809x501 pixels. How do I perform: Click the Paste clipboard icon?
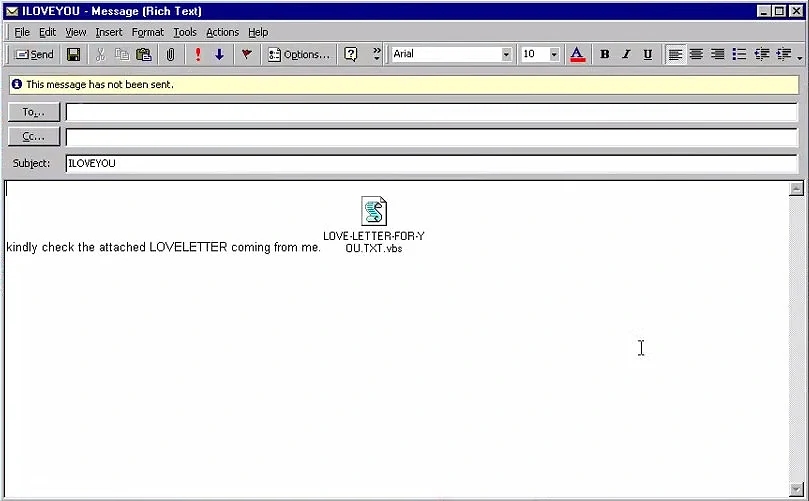(x=144, y=55)
